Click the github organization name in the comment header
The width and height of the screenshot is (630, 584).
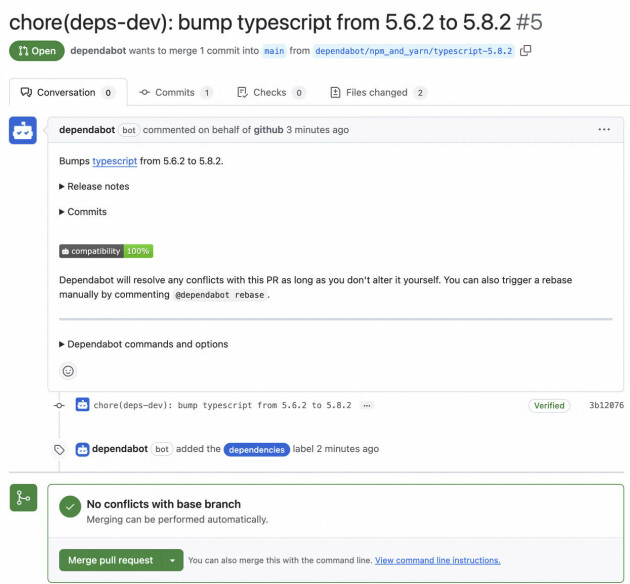click(x=268, y=130)
